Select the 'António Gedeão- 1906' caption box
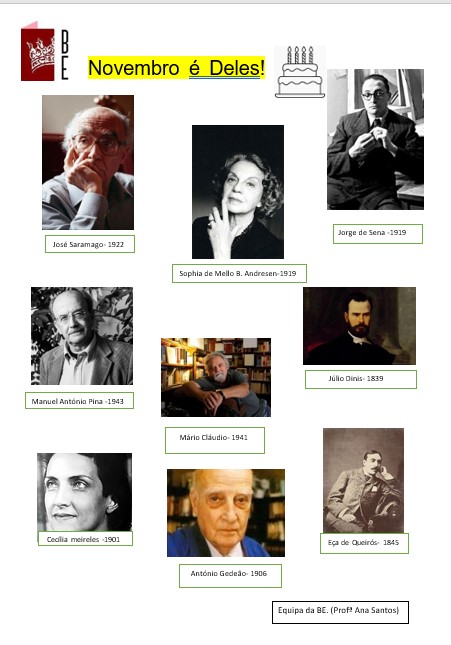451x645 pixels. pyautogui.click(x=230, y=575)
